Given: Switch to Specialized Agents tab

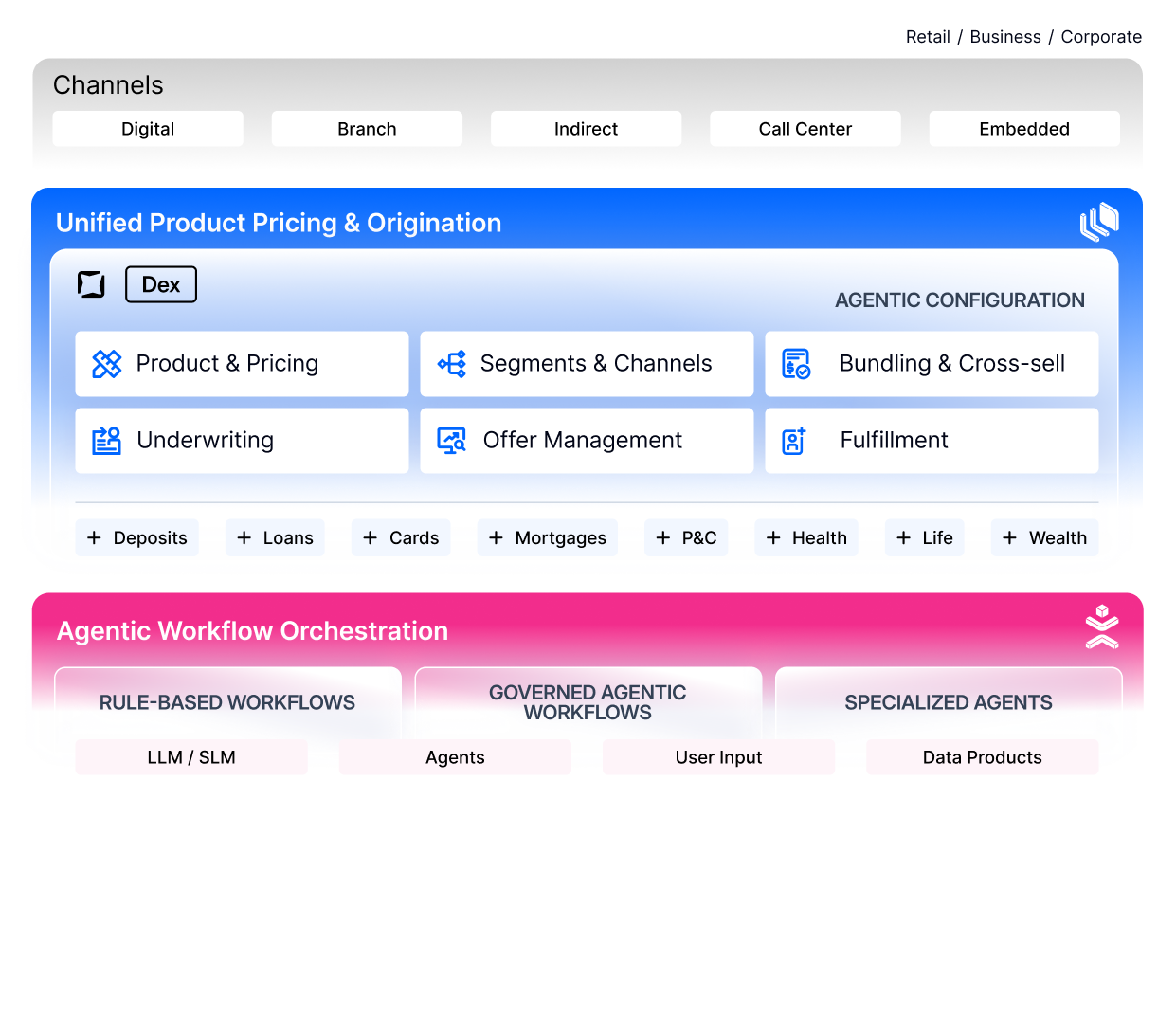Looking at the screenshot, I should [949, 702].
